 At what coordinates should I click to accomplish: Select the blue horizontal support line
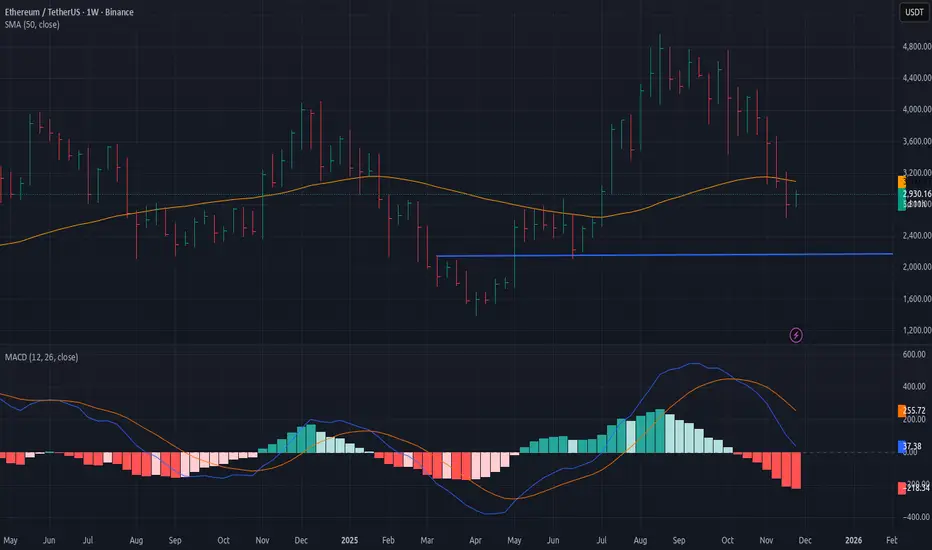(x=665, y=255)
